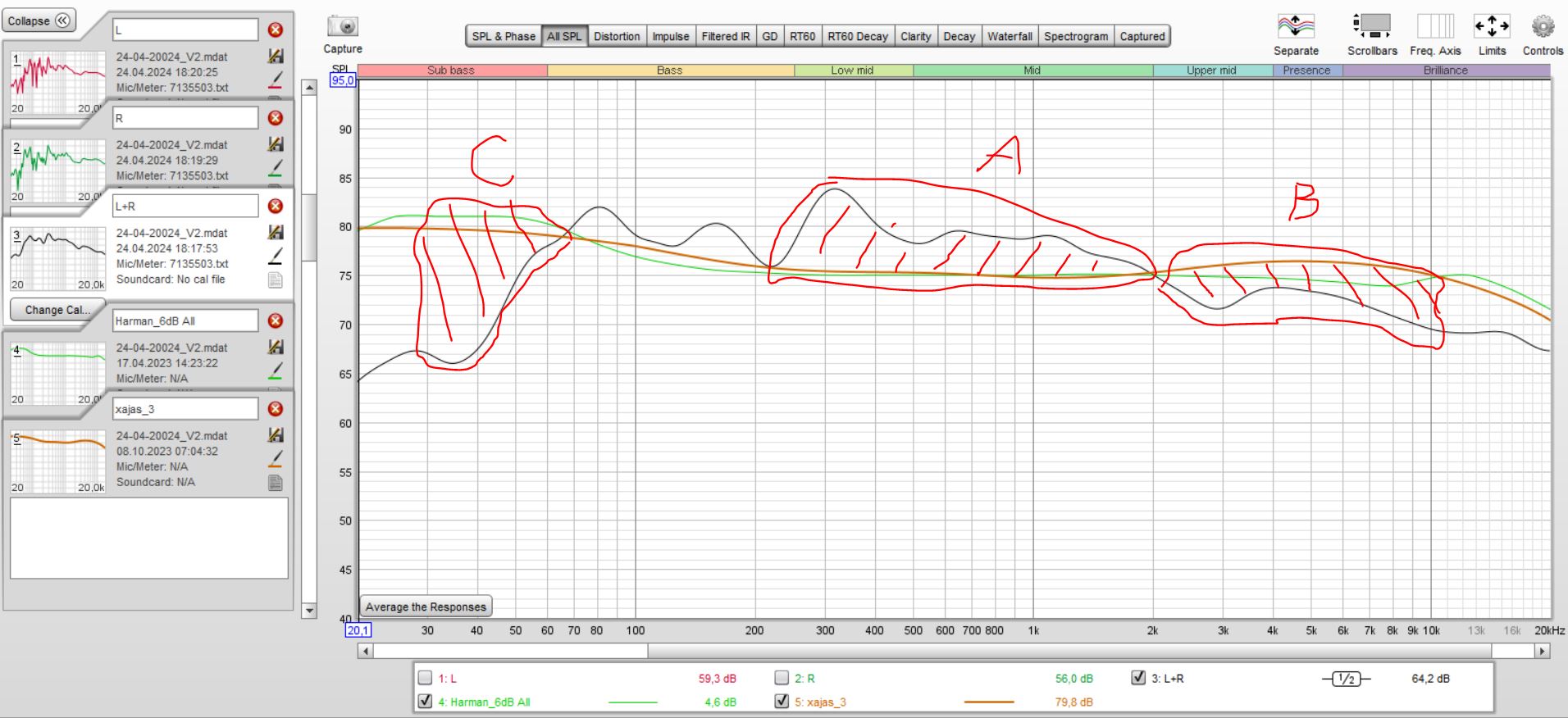
Task: Select the All SPL tab
Action: point(564,36)
